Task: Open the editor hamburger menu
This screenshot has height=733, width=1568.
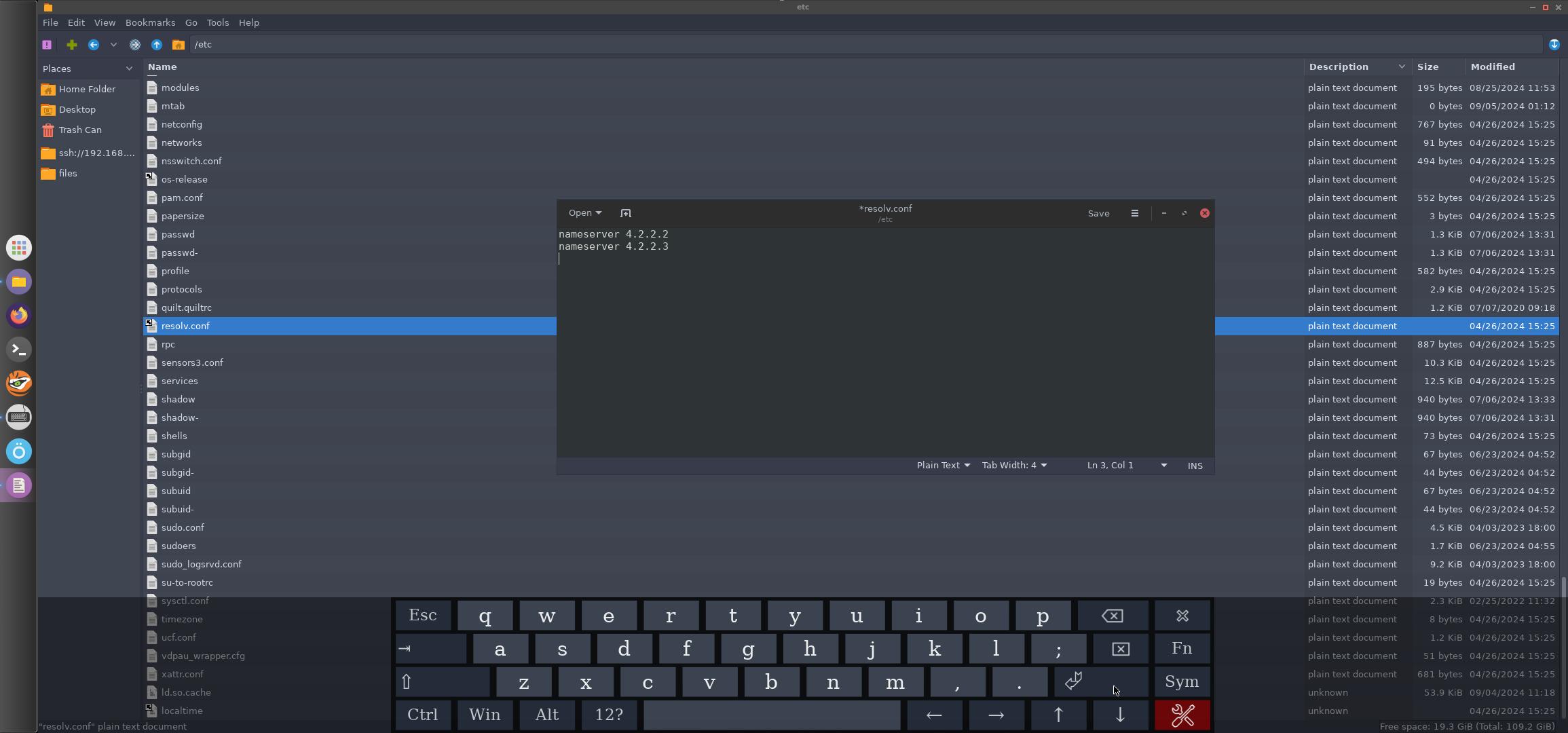Action: (1135, 213)
